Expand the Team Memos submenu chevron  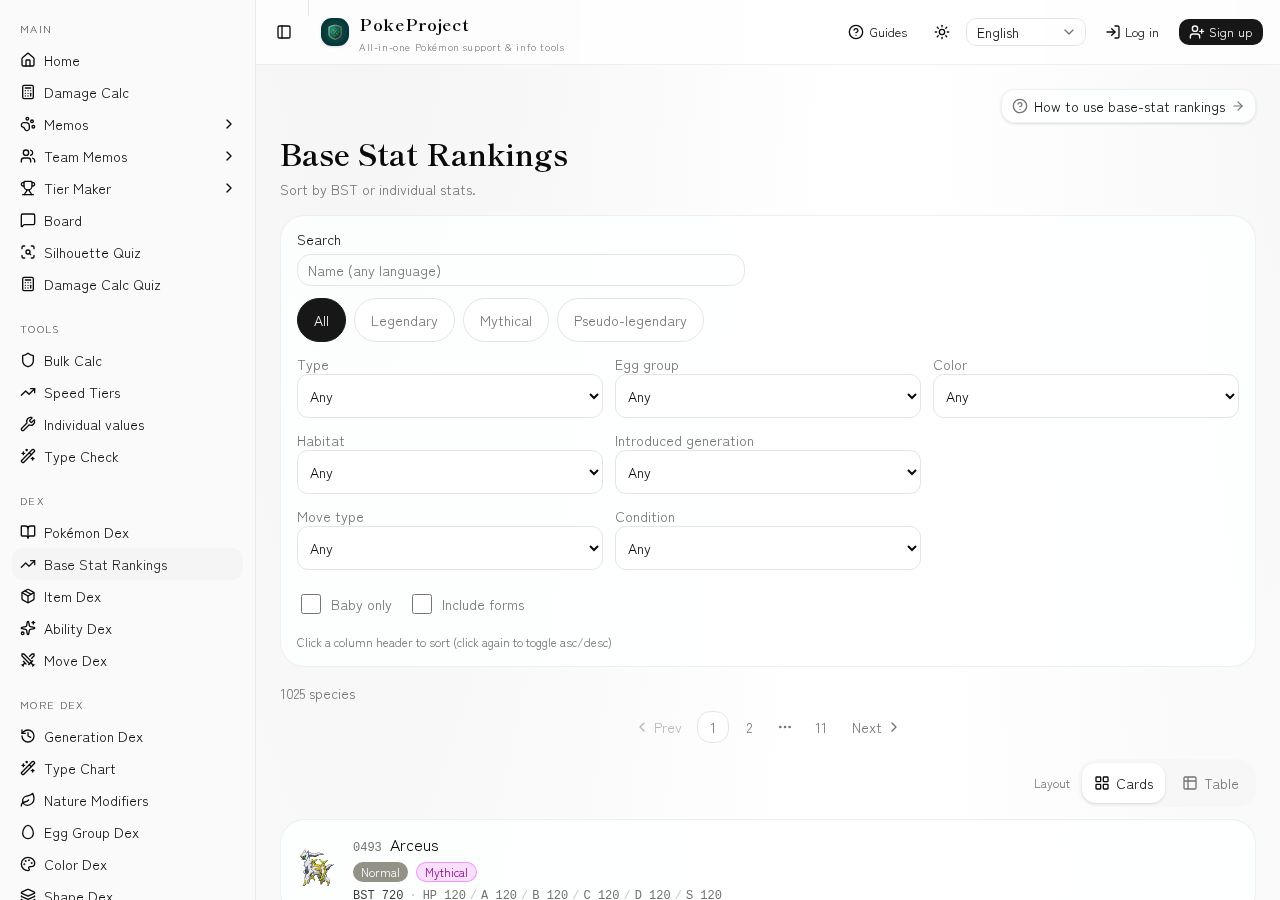click(229, 156)
